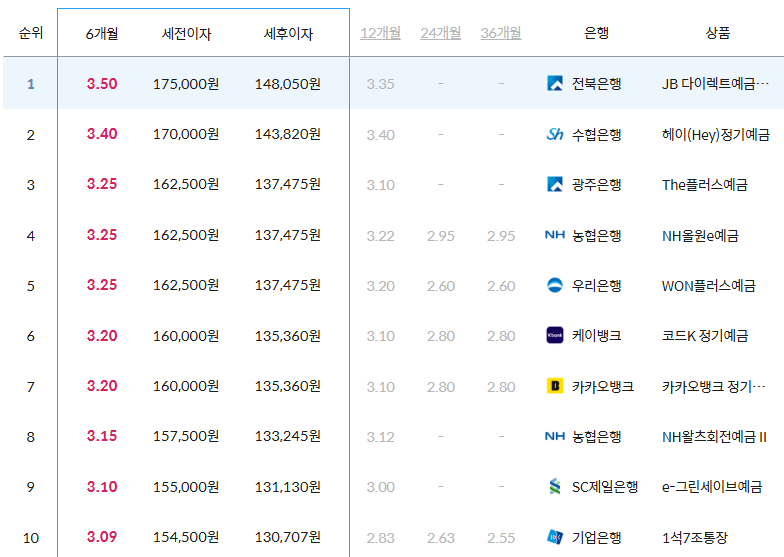Click the 광주은행 bank name
Viewport: 784px width, 557px height.
(596, 184)
